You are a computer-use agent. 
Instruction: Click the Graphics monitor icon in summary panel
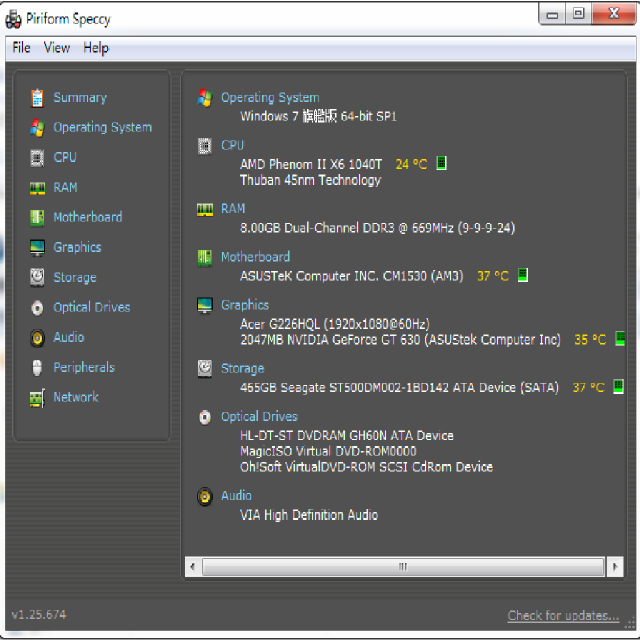pyautogui.click(x=205, y=305)
